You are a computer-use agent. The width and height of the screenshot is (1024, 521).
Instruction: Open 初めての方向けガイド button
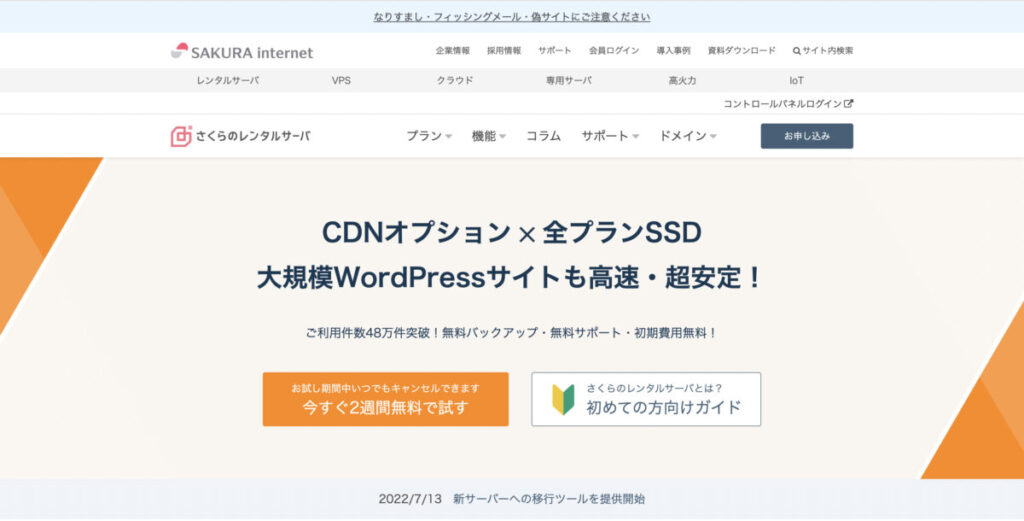coord(646,399)
